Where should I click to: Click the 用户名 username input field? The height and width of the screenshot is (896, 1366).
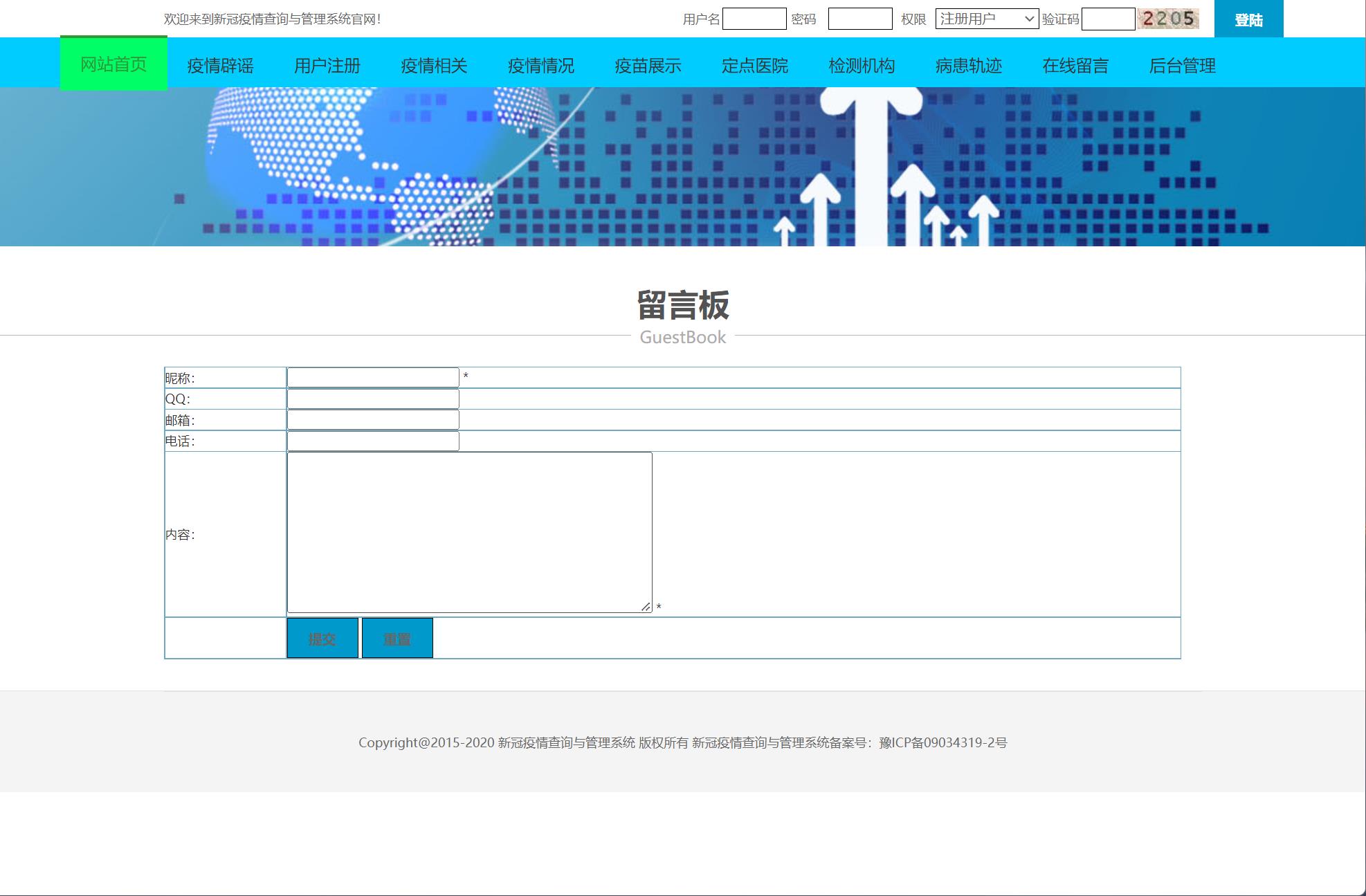click(x=754, y=19)
